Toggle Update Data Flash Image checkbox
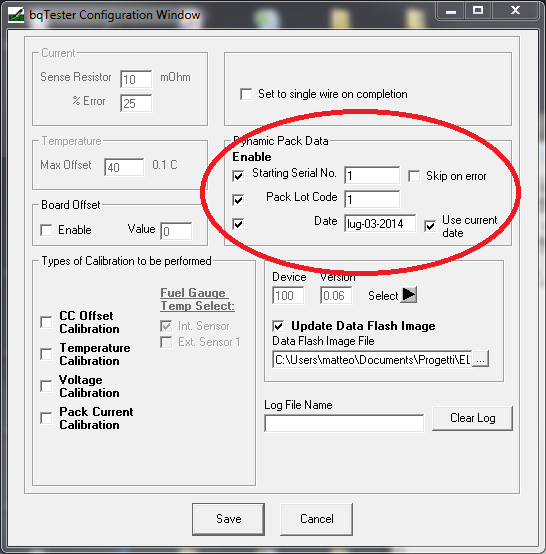The image size is (546, 554). [x=278, y=326]
